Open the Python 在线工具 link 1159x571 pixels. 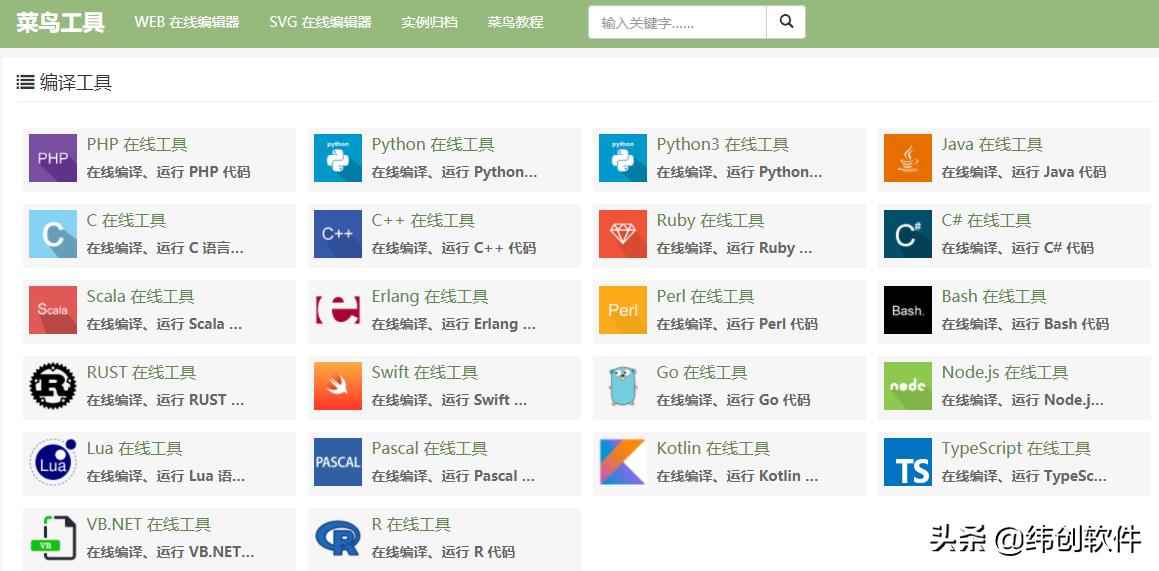[x=433, y=145]
